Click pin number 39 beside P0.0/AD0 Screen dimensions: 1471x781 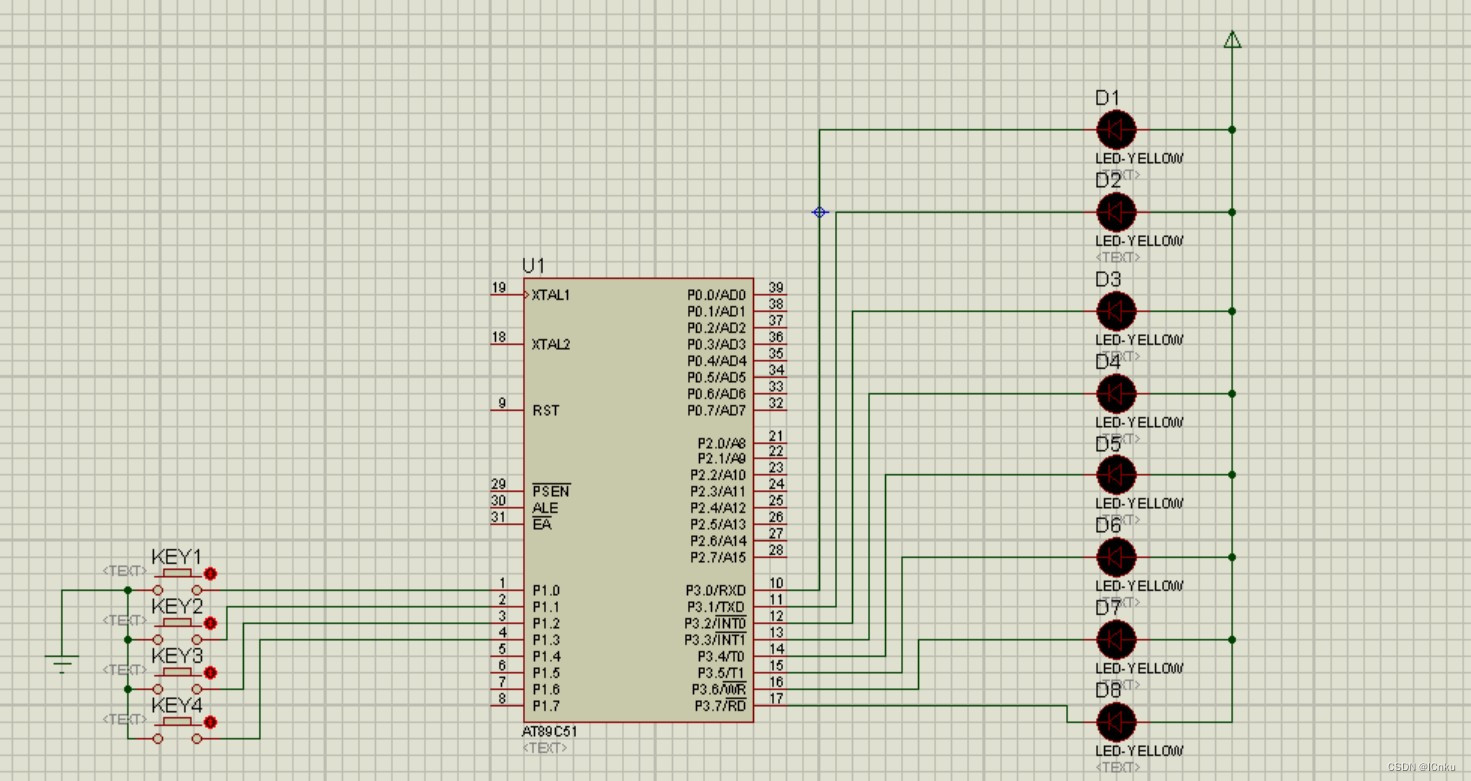[x=776, y=288]
